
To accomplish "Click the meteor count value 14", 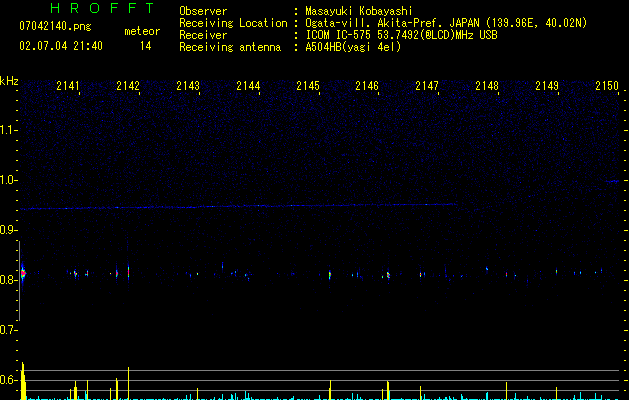I will 145,46.
